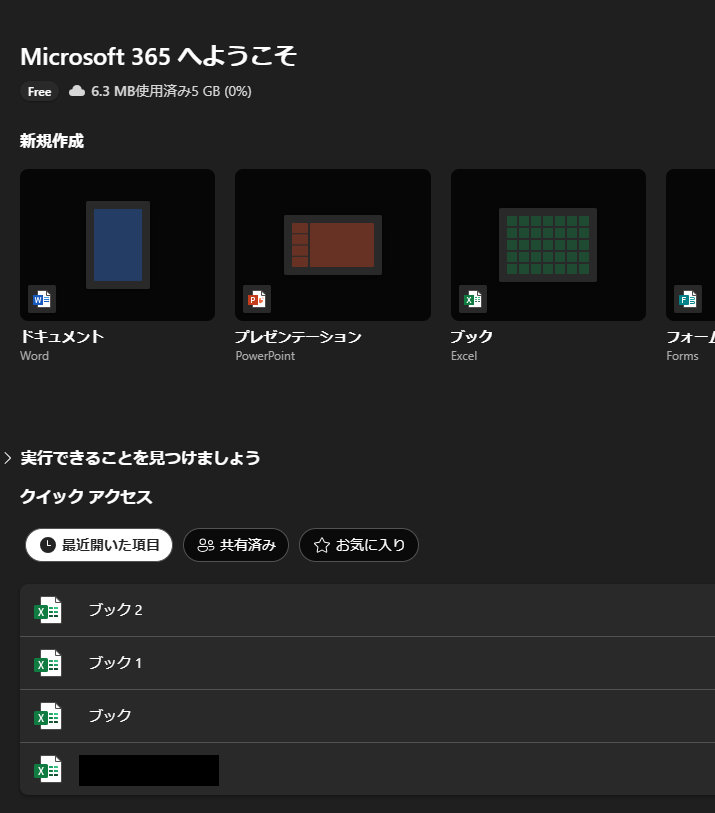Viewport: 715px width, 813px height.
Task: Click the ドキュメント label under Word card
Action: 62,337
